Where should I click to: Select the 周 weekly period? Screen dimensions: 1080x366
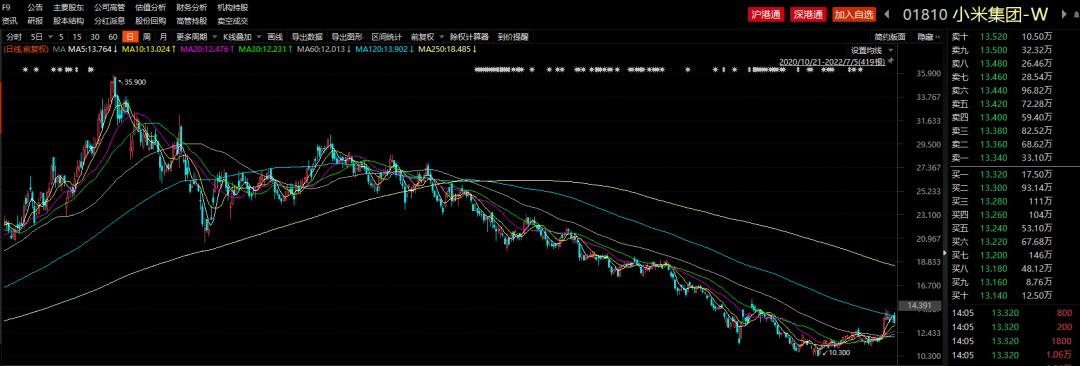point(146,37)
